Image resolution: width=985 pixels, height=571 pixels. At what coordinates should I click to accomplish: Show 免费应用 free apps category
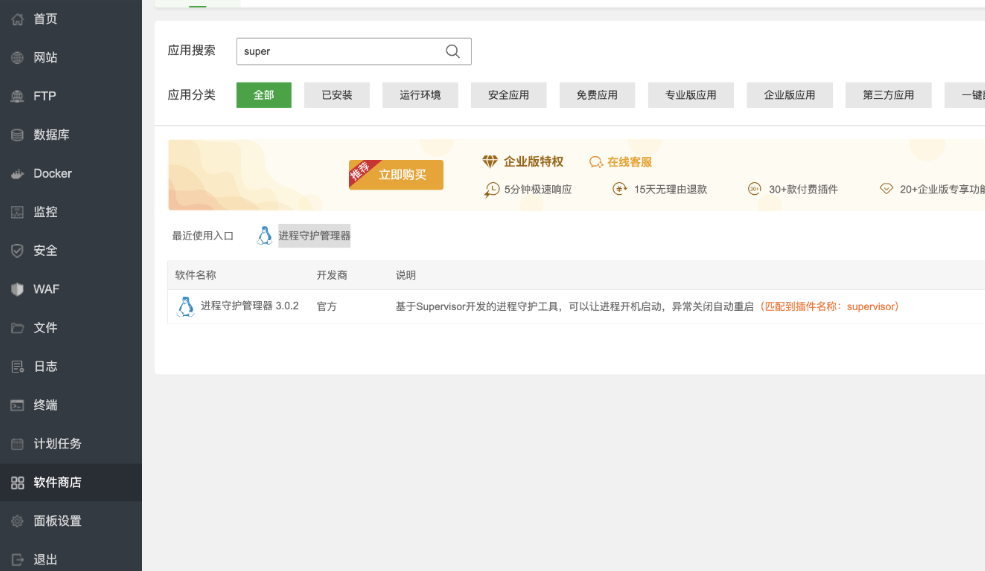coord(597,95)
